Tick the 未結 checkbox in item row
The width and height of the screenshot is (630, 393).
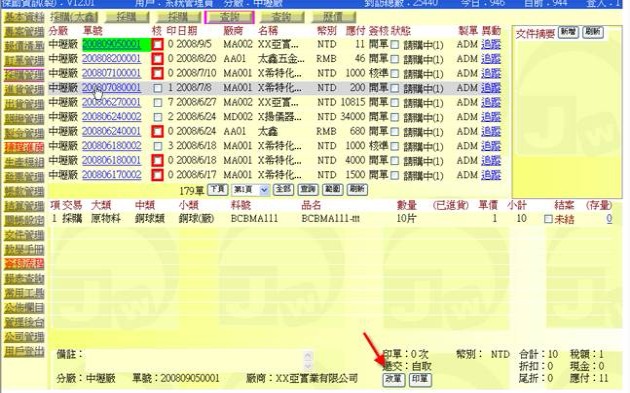tap(548, 219)
